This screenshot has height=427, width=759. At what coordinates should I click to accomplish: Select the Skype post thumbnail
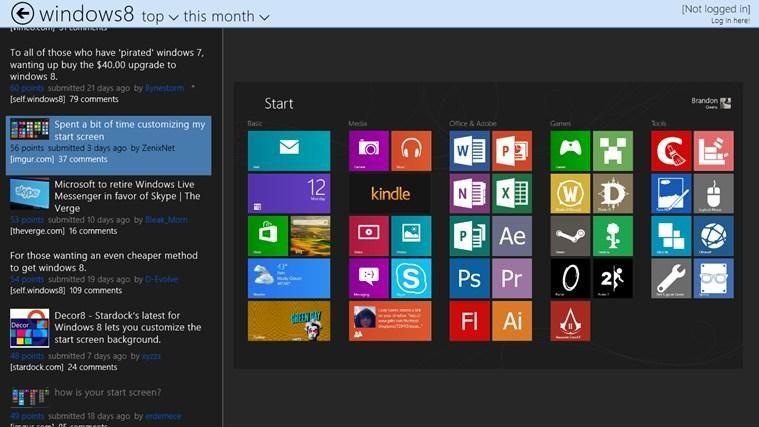point(30,192)
